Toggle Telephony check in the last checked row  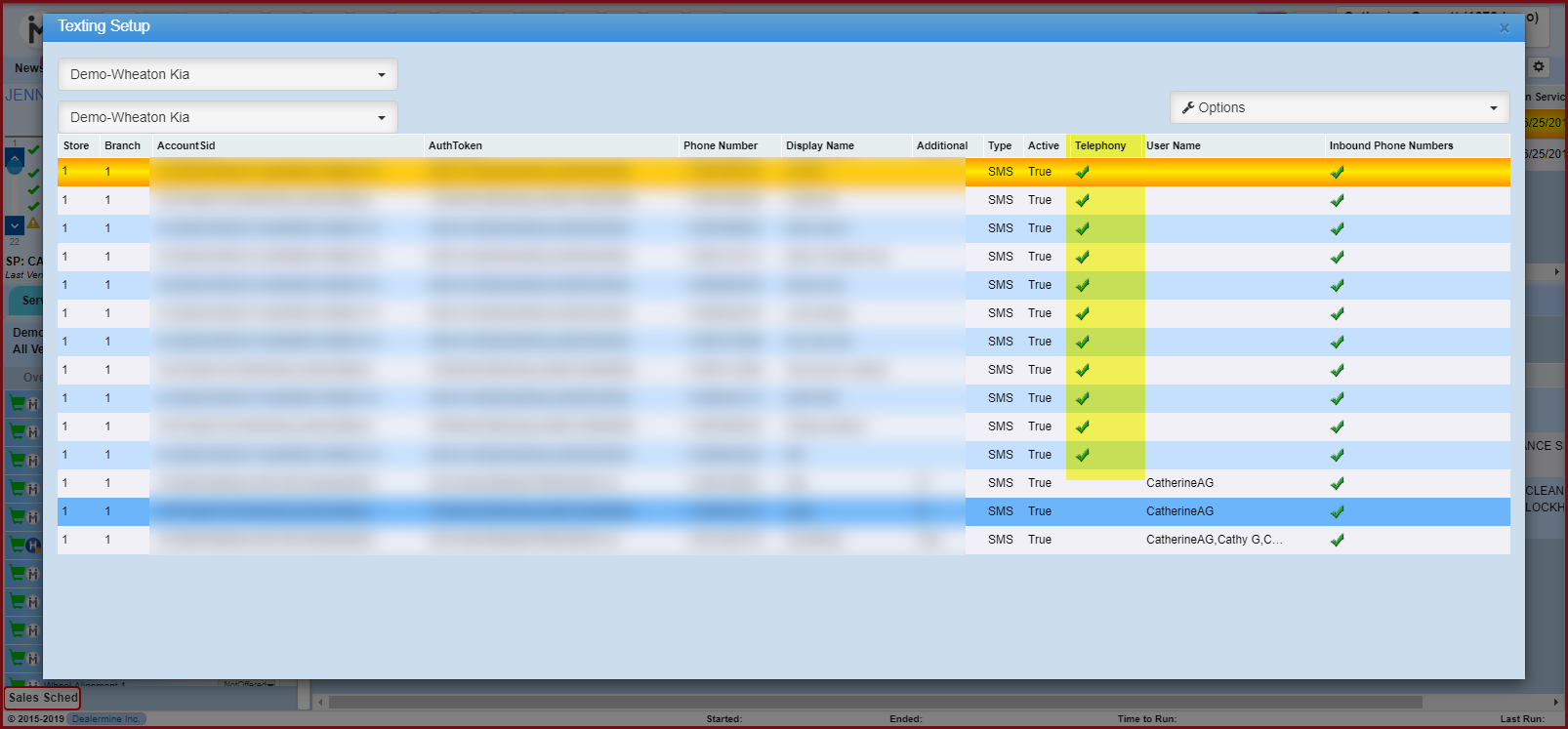1082,455
